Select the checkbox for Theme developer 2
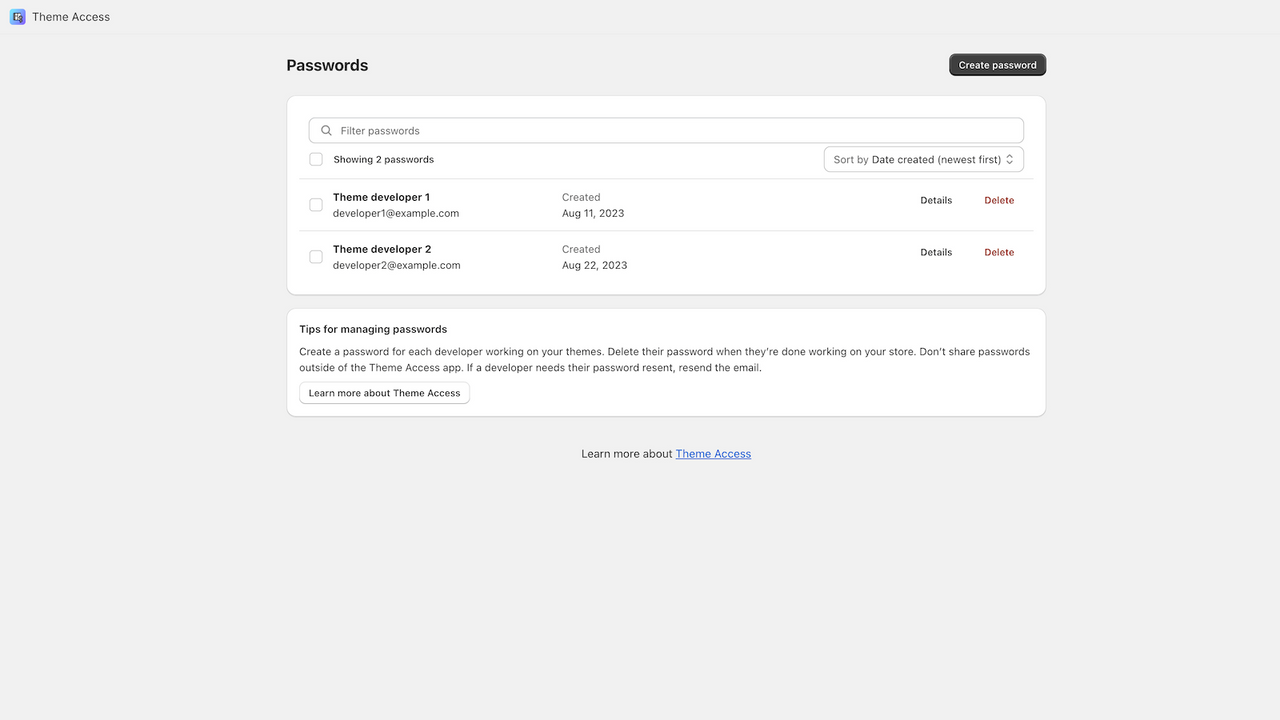This screenshot has height=720, width=1280. click(315, 256)
